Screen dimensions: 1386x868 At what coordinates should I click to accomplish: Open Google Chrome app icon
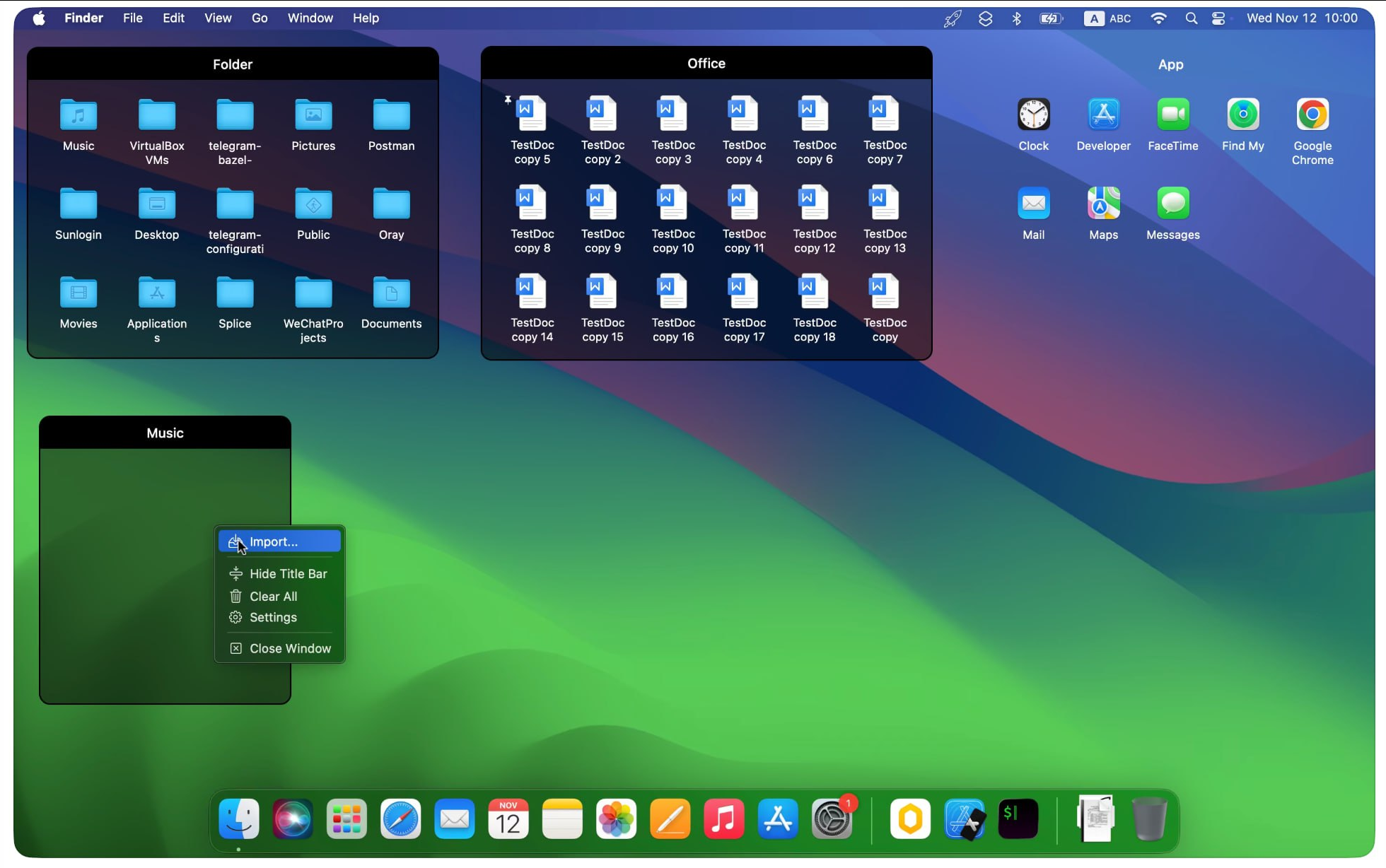[1312, 115]
